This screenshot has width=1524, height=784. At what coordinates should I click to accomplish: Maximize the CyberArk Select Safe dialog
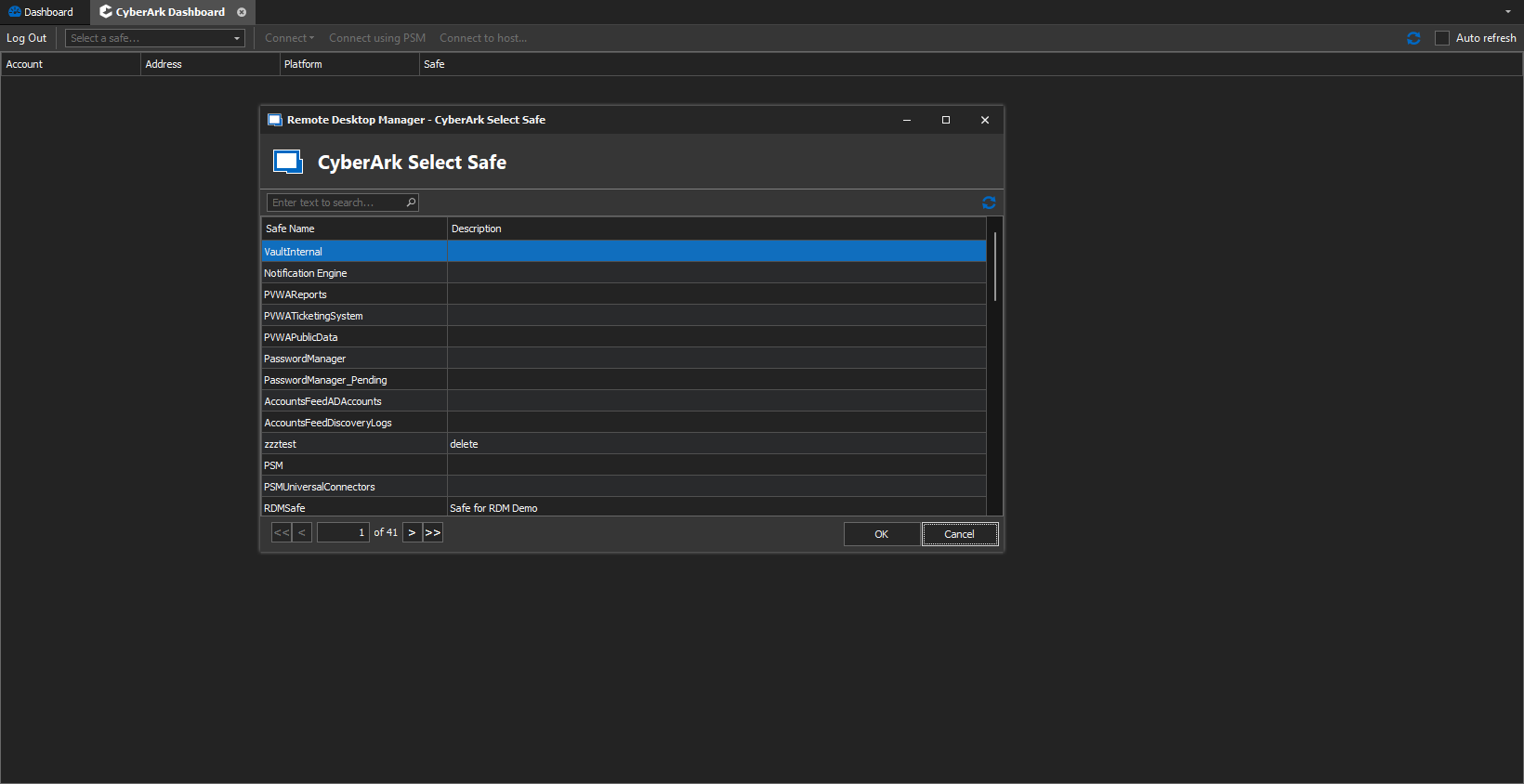click(x=946, y=120)
